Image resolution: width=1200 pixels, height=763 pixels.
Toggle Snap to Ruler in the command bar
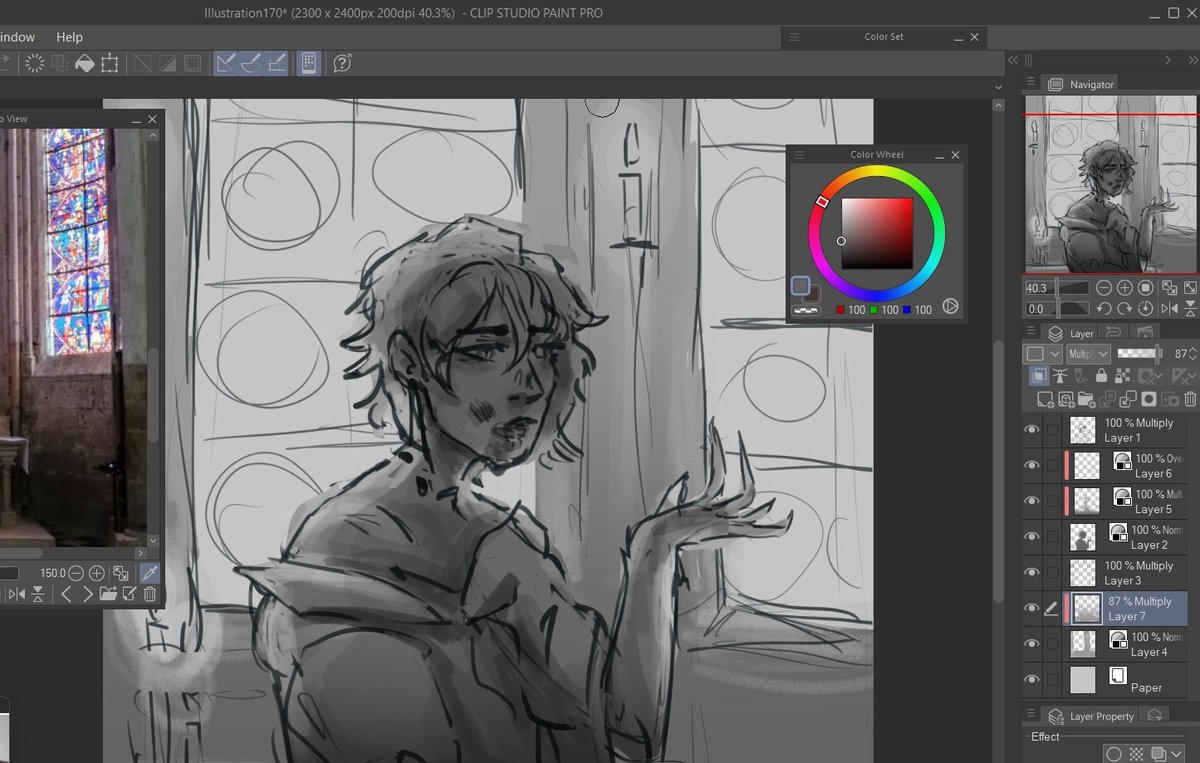click(x=226, y=63)
